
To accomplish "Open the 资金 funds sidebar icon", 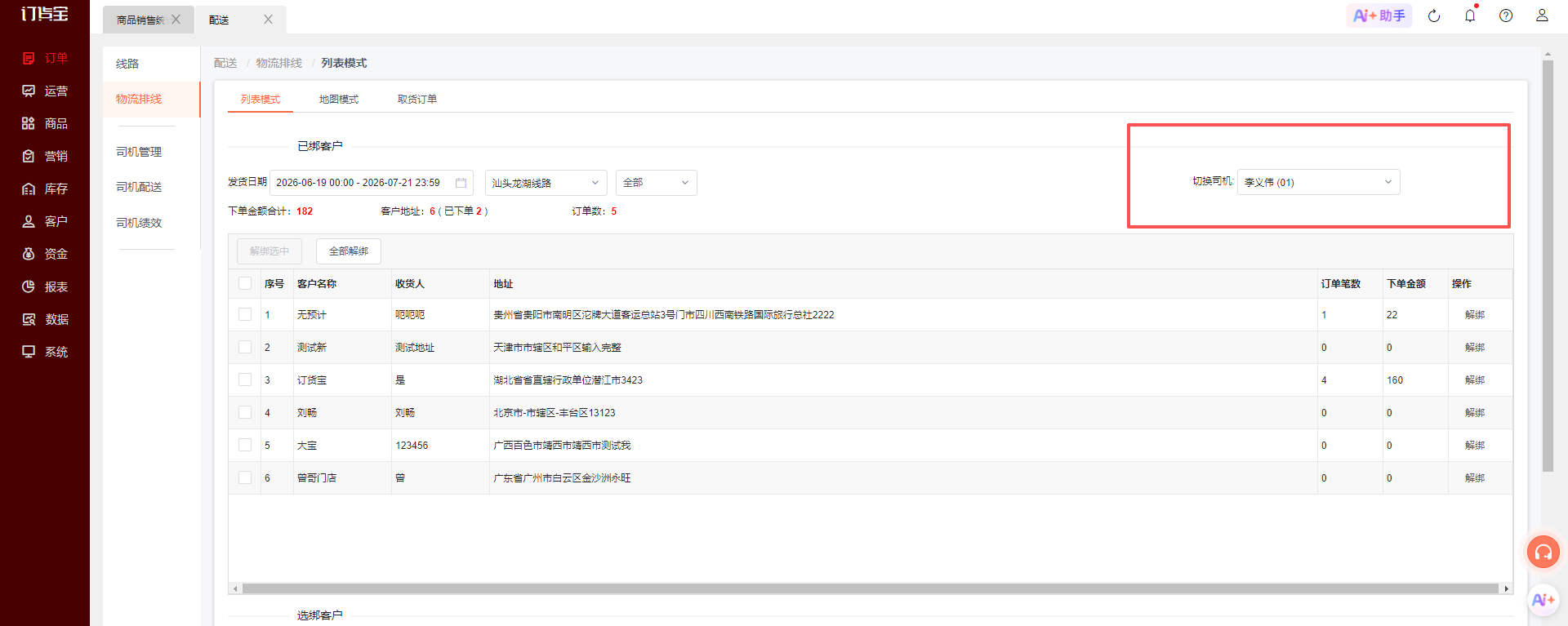I will tap(29, 254).
